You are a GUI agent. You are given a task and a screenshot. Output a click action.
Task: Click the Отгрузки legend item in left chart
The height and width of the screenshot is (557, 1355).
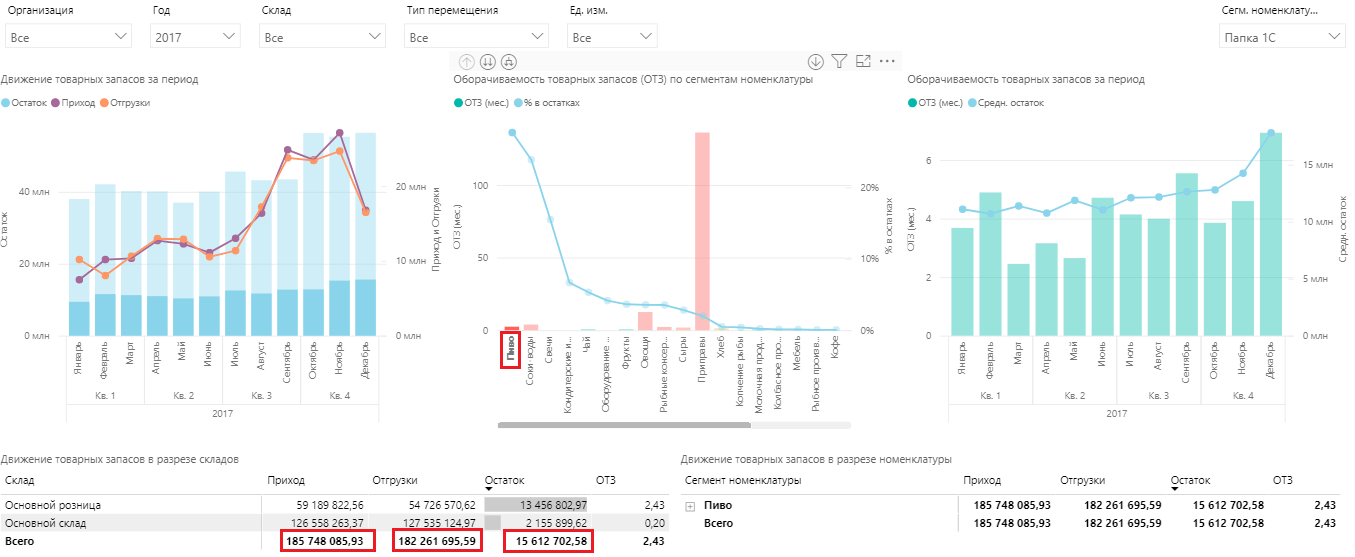point(125,103)
